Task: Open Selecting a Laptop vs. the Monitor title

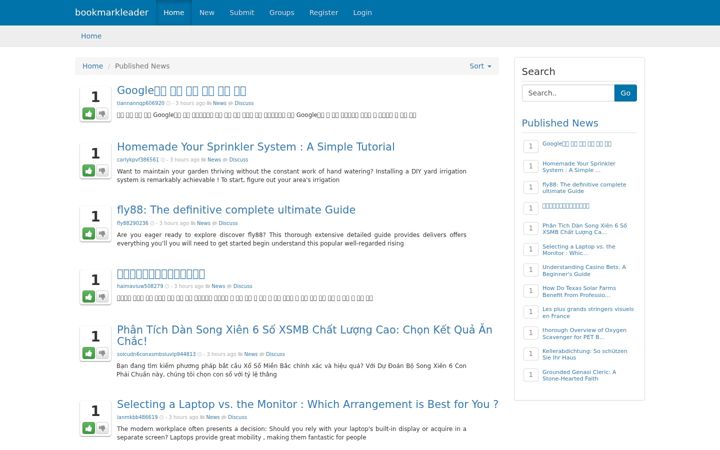Action: 307,405
